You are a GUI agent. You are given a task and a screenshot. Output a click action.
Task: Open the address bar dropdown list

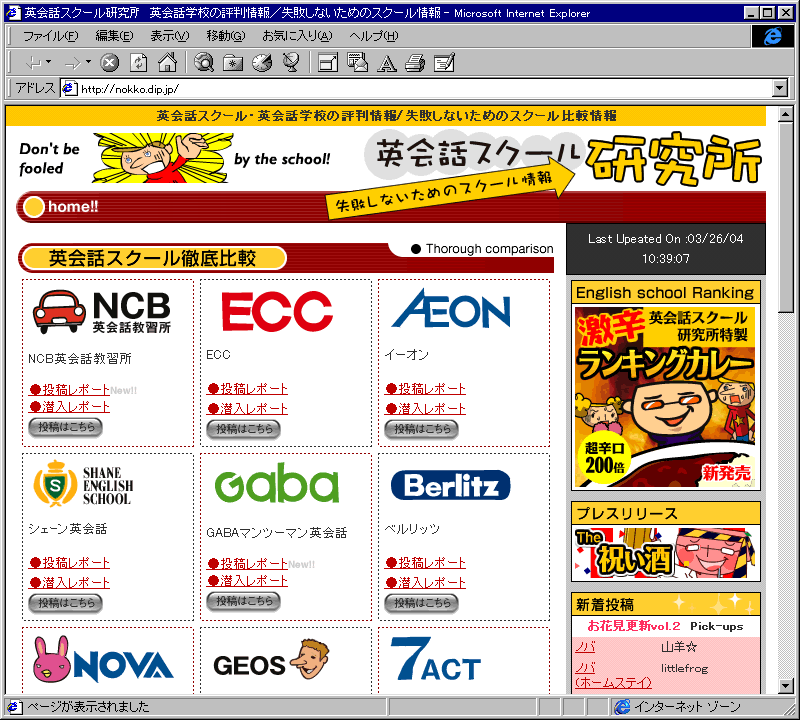pos(780,88)
